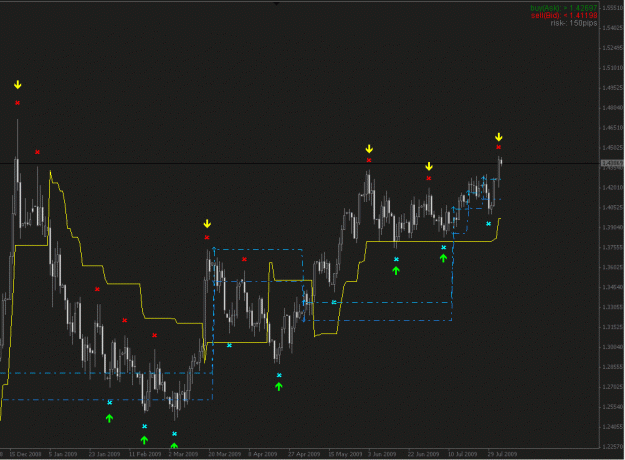Click cyan x above the 23 Jan 2009 green arrow
This screenshot has height=460, width=625.
coord(110,403)
